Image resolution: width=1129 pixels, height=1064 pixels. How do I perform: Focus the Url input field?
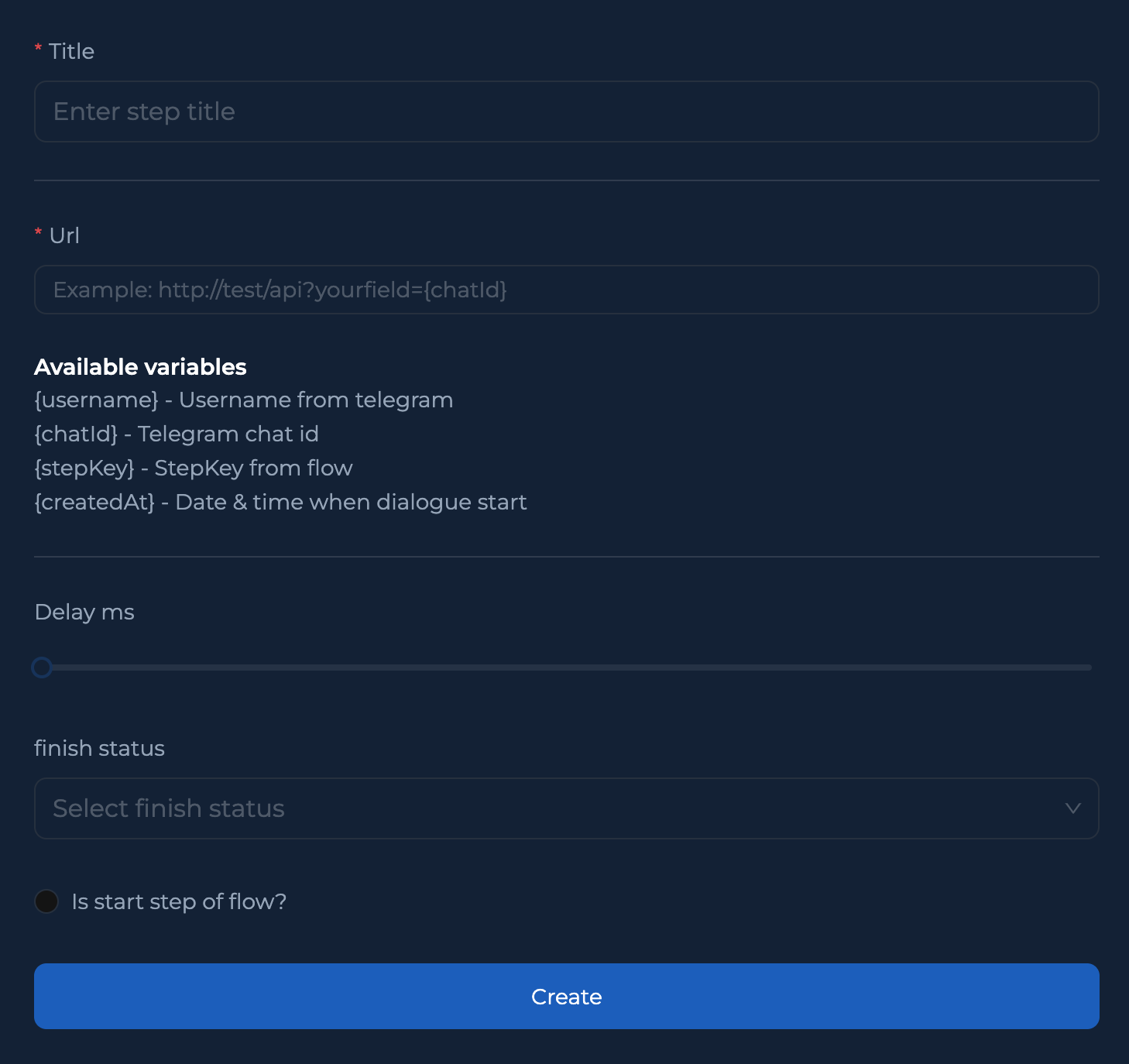(566, 290)
